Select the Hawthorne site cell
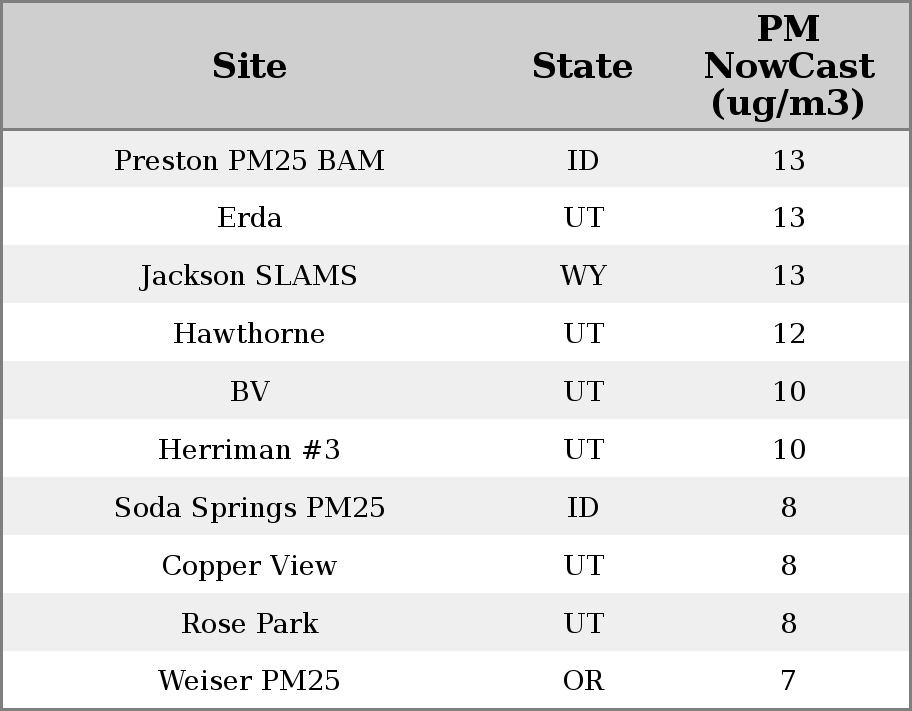Screen dimensions: 912x711 click(x=249, y=334)
